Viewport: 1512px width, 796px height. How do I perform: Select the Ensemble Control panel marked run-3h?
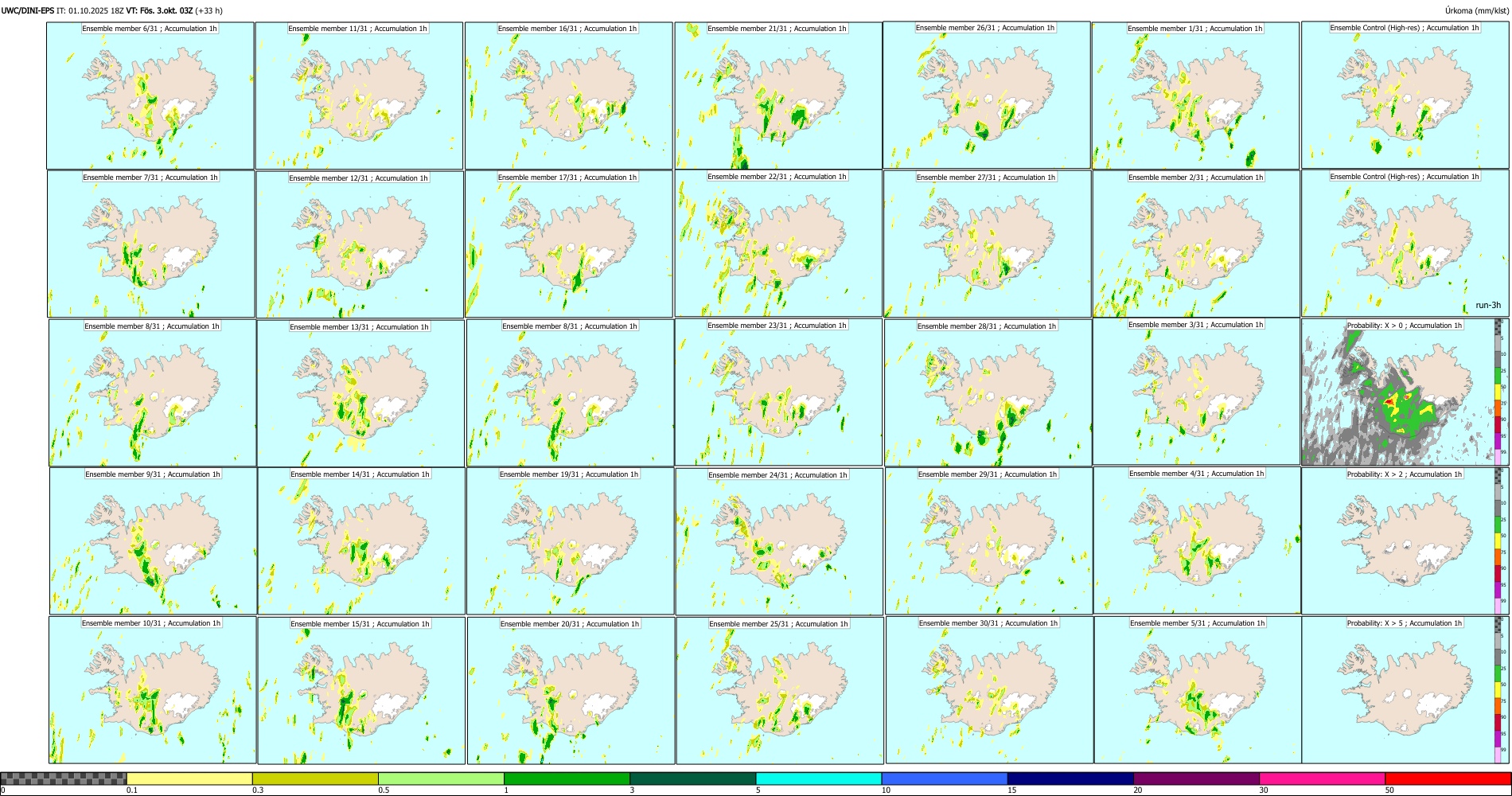click(x=1405, y=244)
